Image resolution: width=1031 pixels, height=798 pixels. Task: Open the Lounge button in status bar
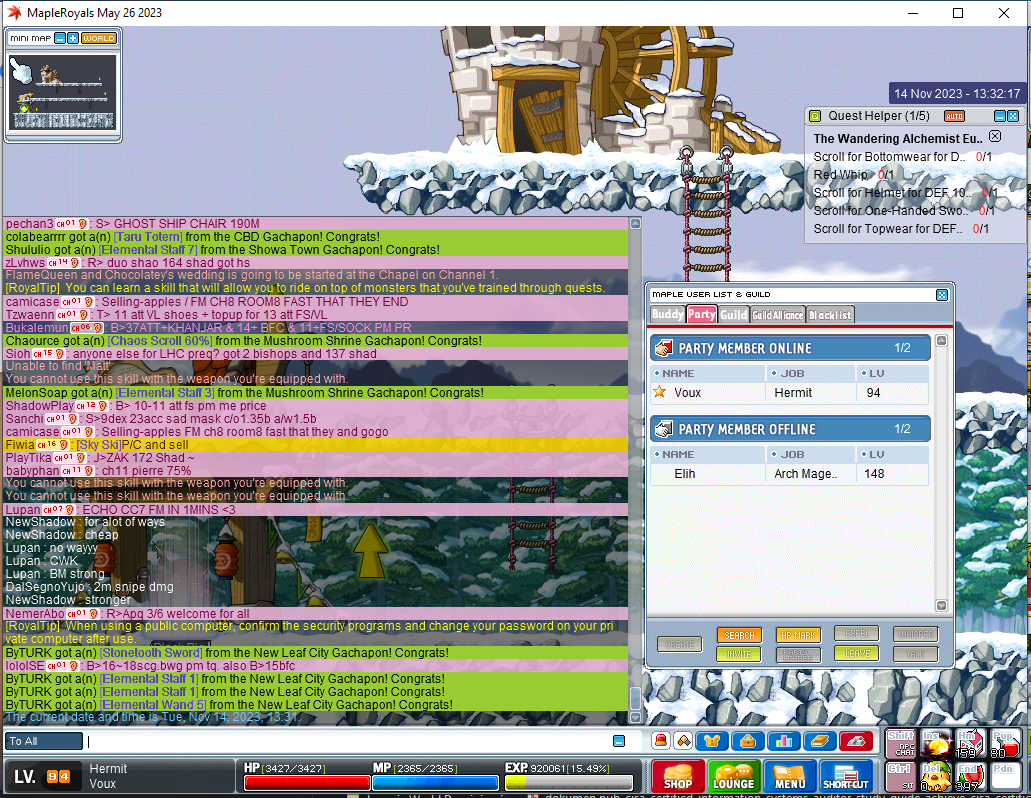(x=733, y=776)
